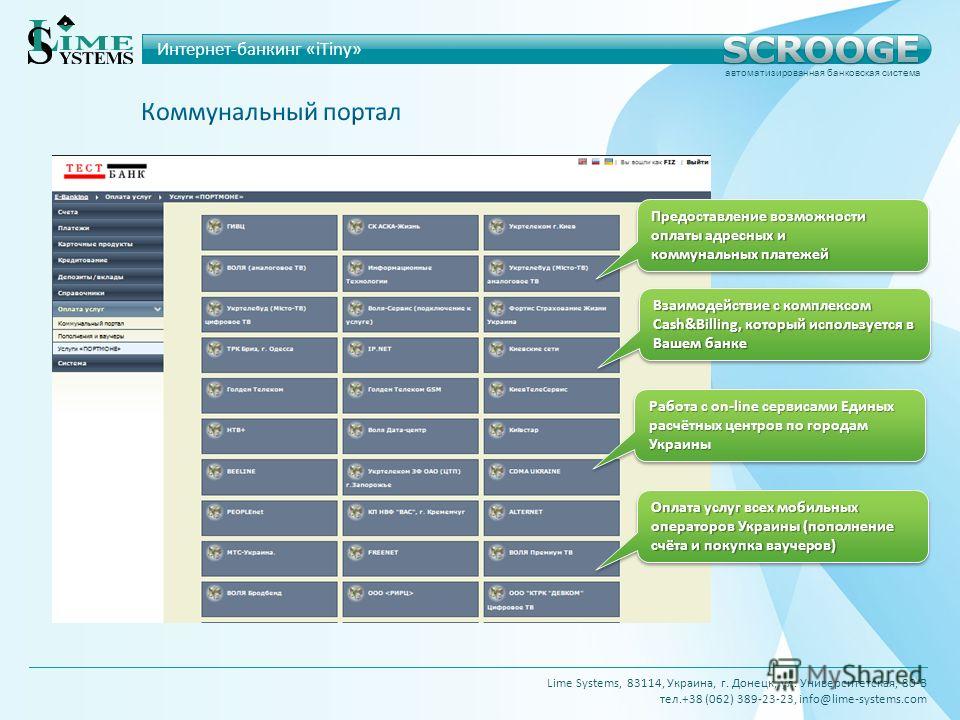Open the FREENET service tile
Viewport: 960px width, 720px height.
click(410, 558)
